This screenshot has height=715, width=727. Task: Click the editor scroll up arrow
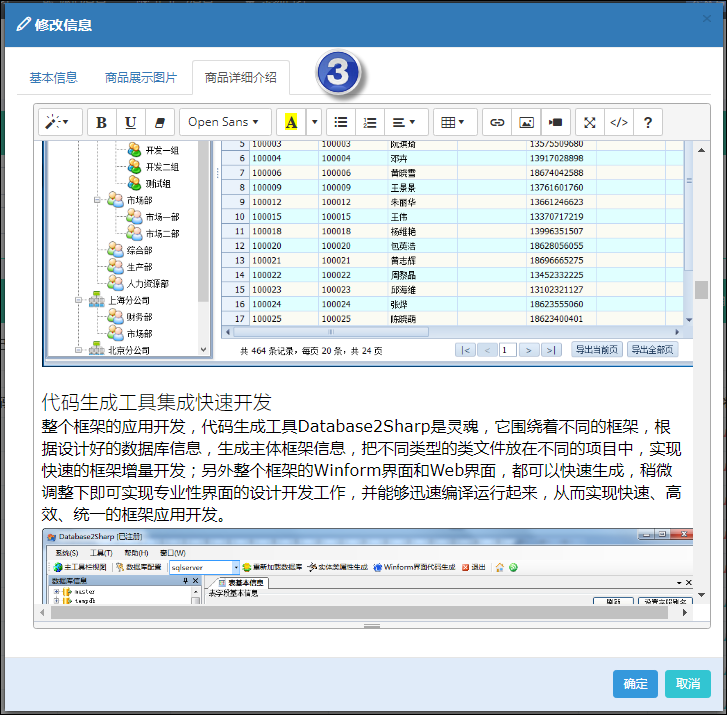point(701,150)
